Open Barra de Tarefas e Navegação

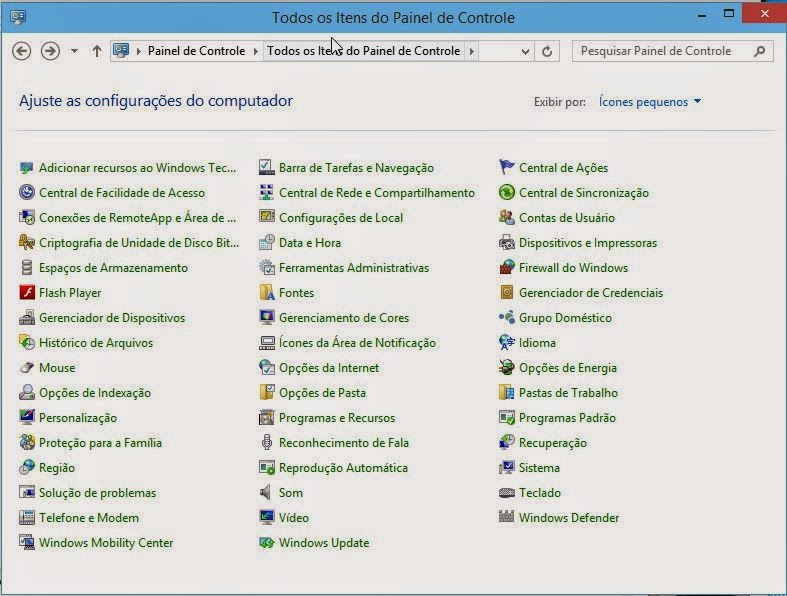(x=356, y=168)
